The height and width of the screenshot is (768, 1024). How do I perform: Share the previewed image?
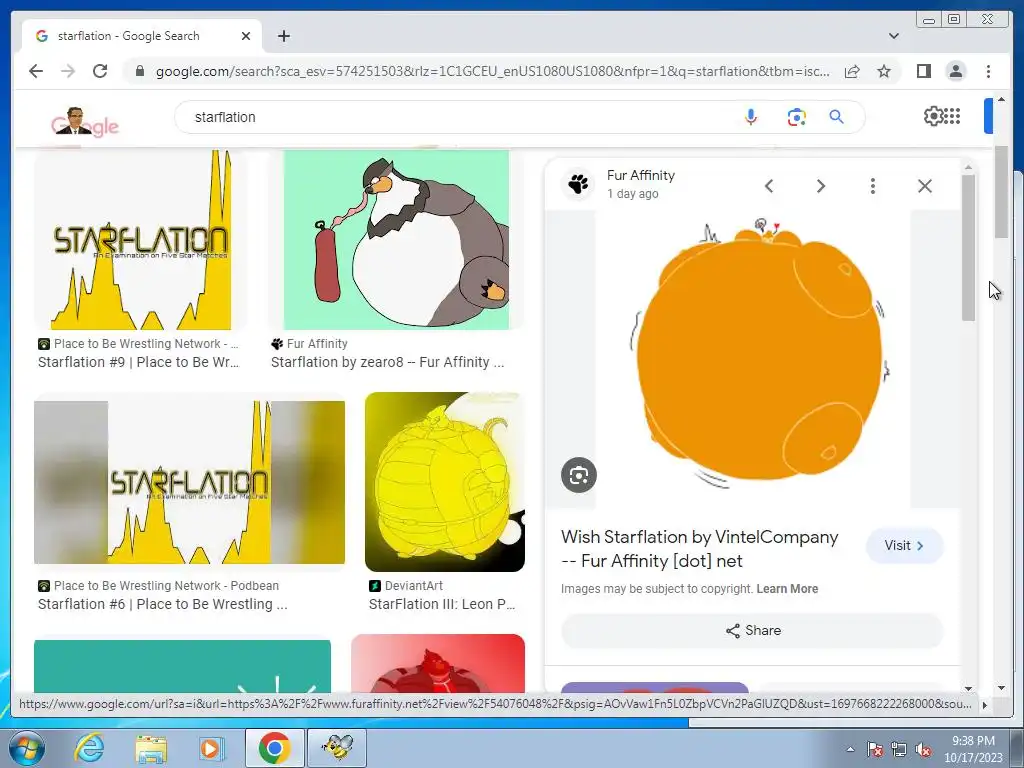click(x=752, y=630)
